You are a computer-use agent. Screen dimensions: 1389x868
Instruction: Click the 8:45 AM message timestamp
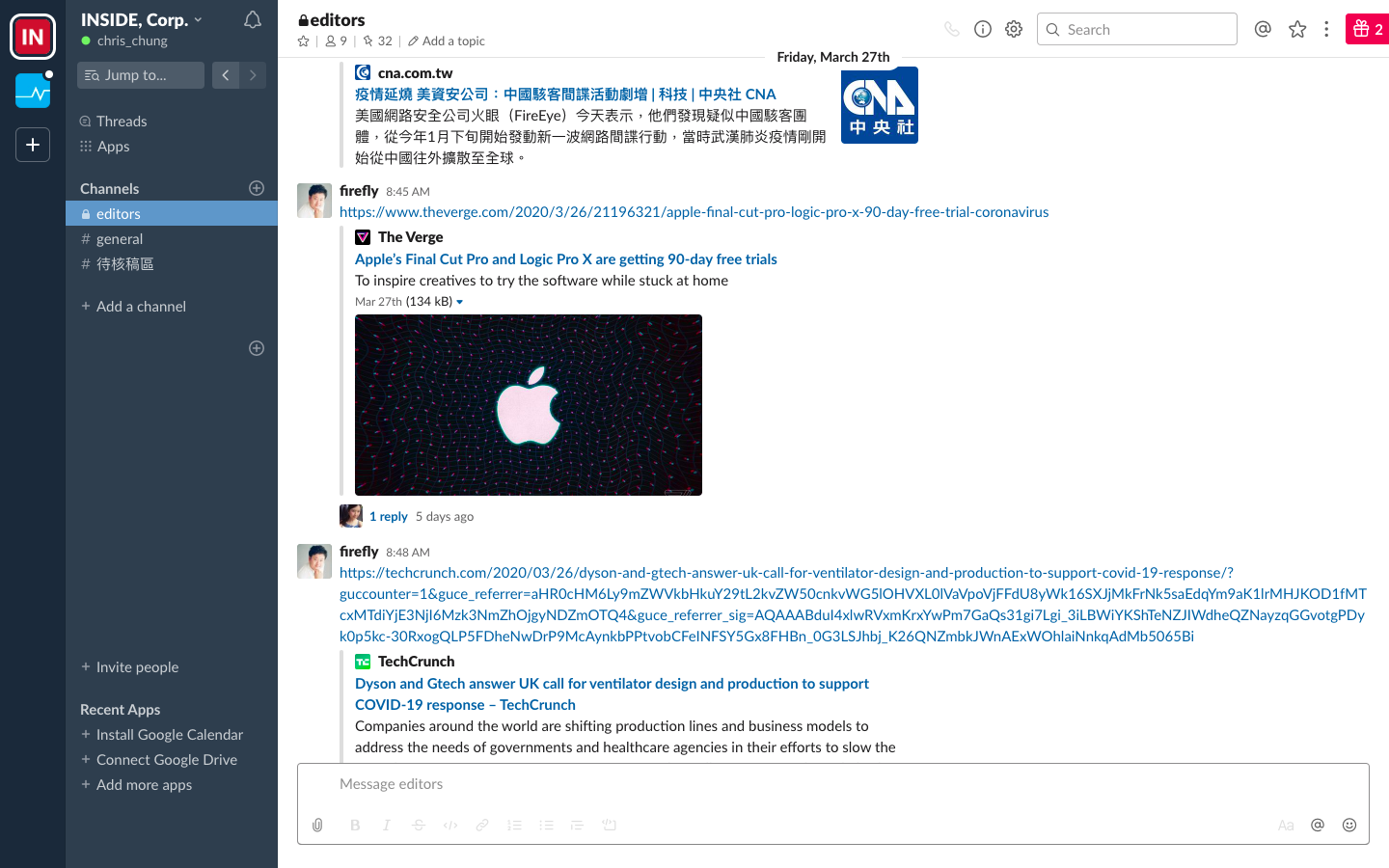408,191
